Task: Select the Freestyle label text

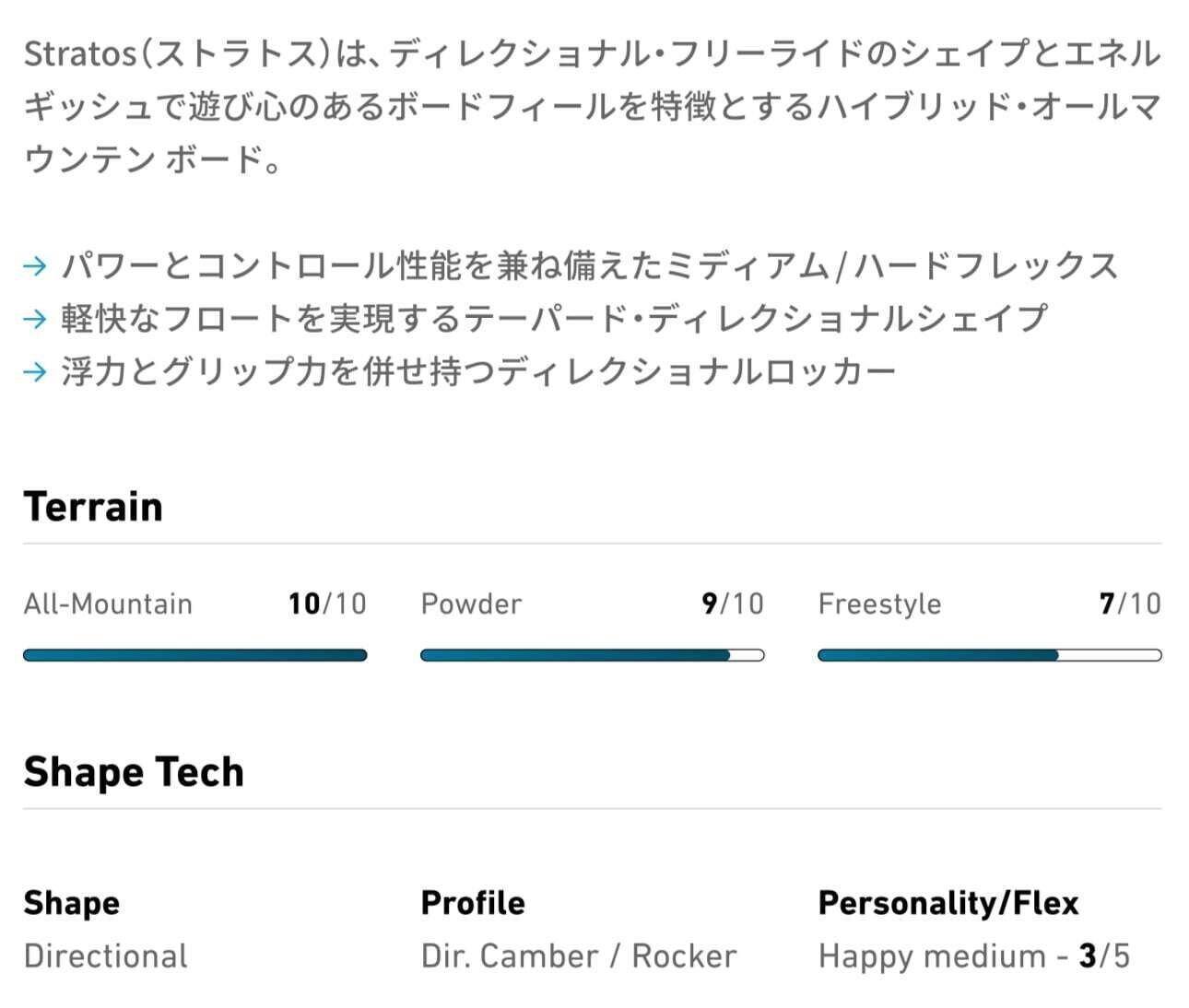Action: 879,604
